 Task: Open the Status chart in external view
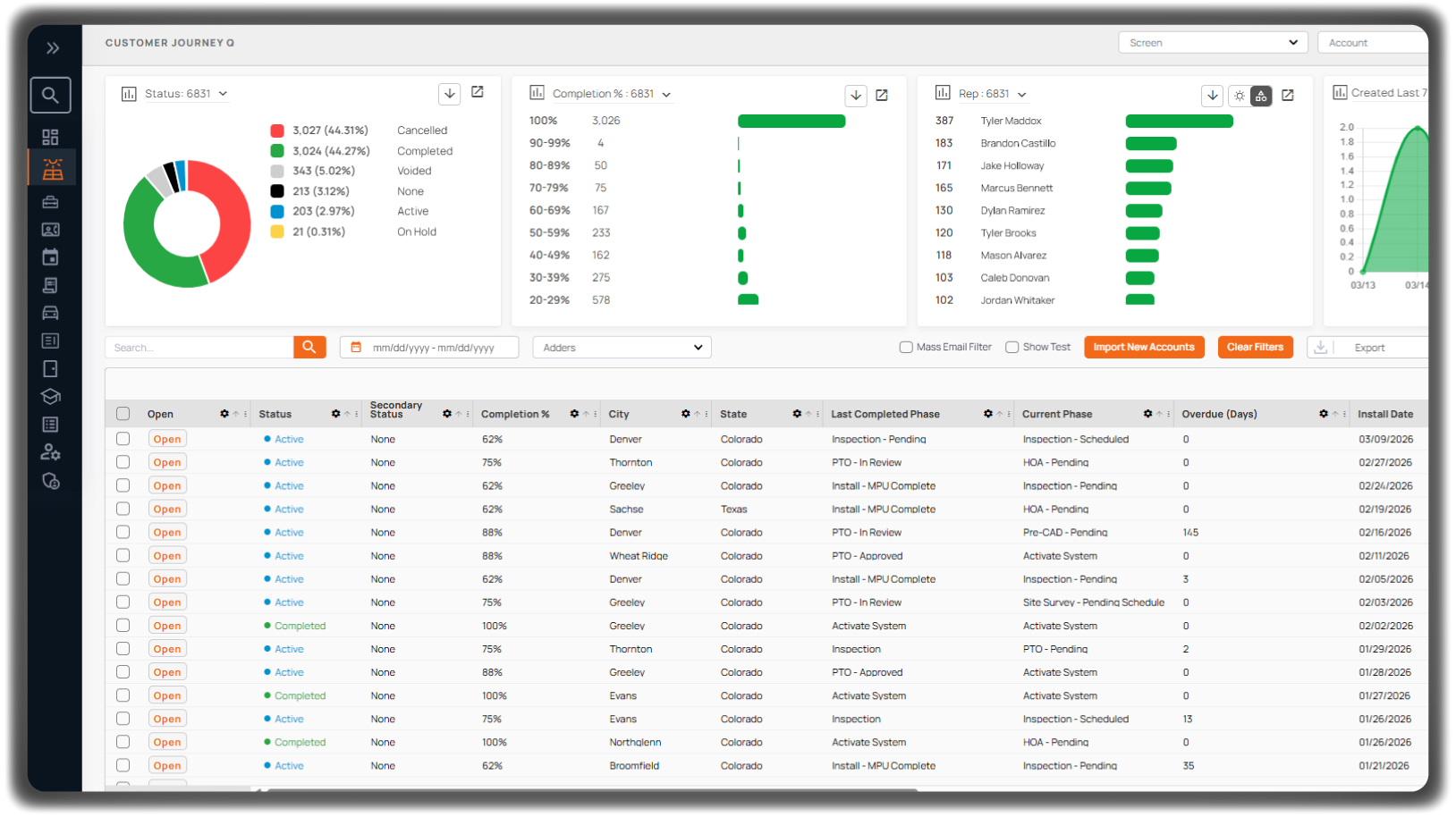coord(478,92)
